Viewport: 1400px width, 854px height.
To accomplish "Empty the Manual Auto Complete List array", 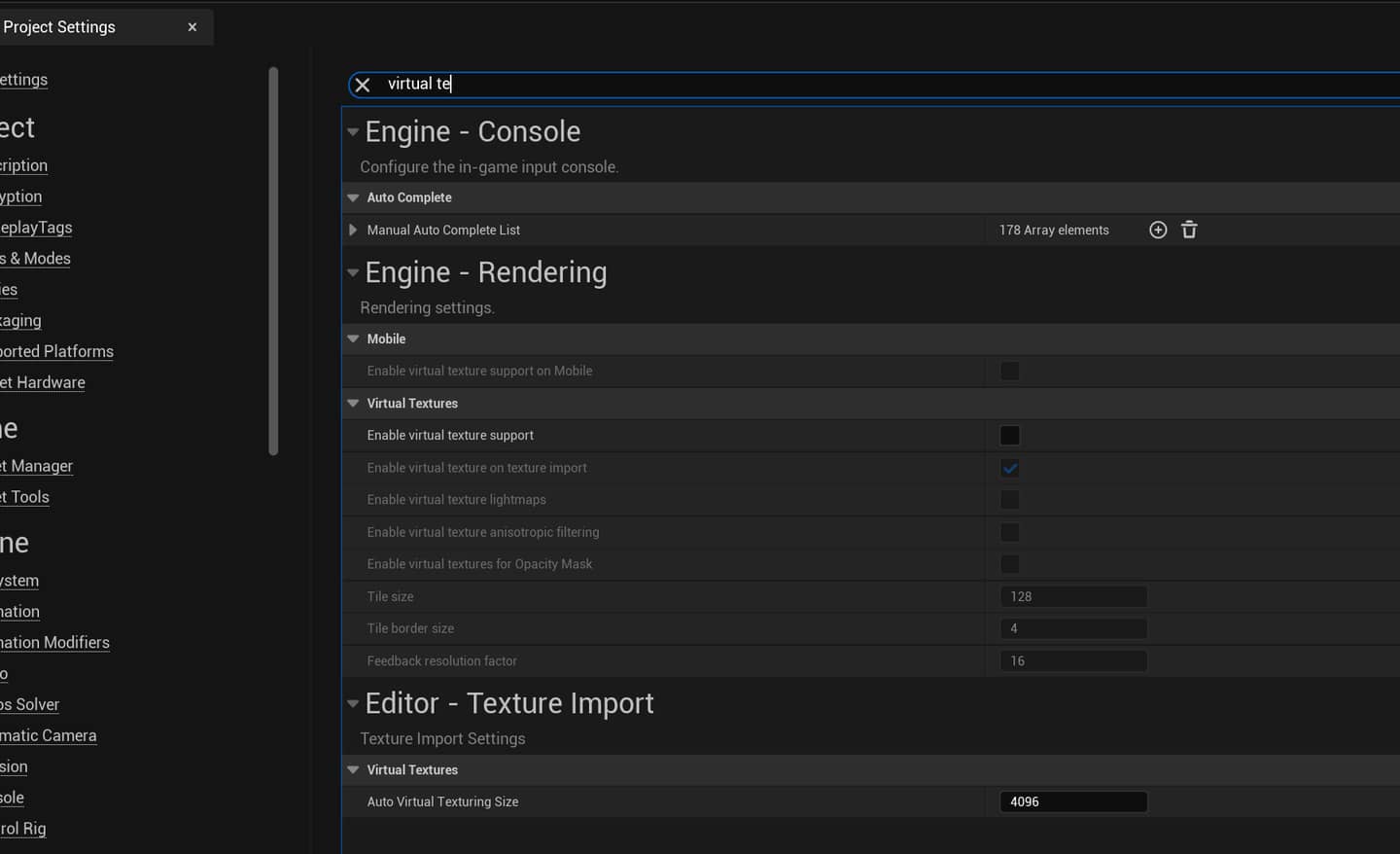I will [1189, 230].
